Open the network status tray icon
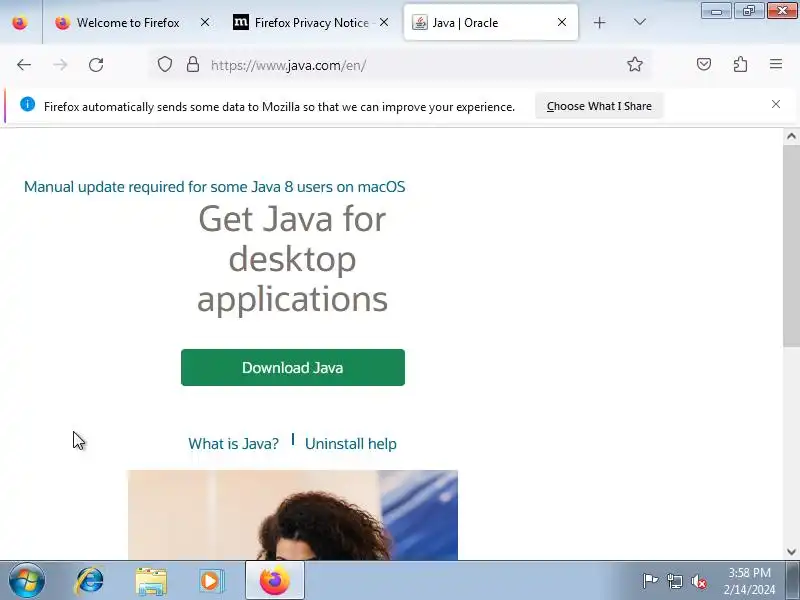 pyautogui.click(x=675, y=581)
